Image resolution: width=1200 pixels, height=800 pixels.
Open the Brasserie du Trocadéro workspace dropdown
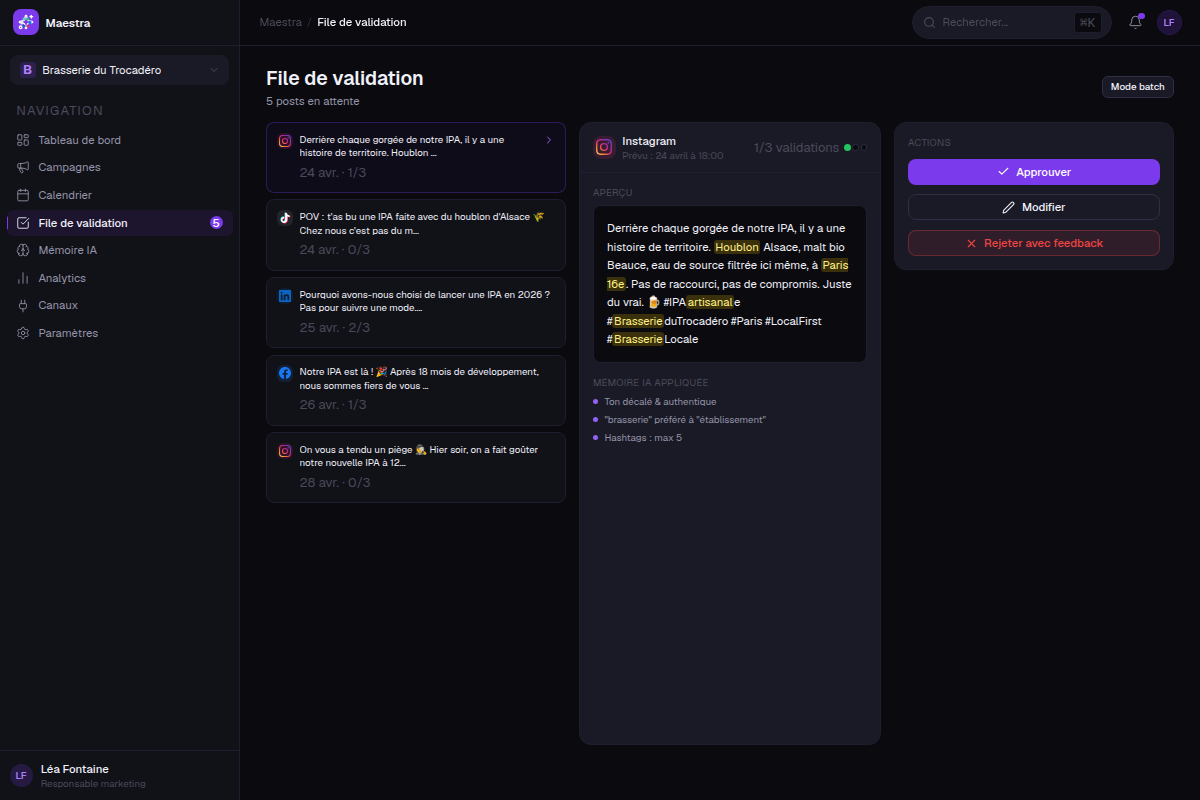coord(119,70)
